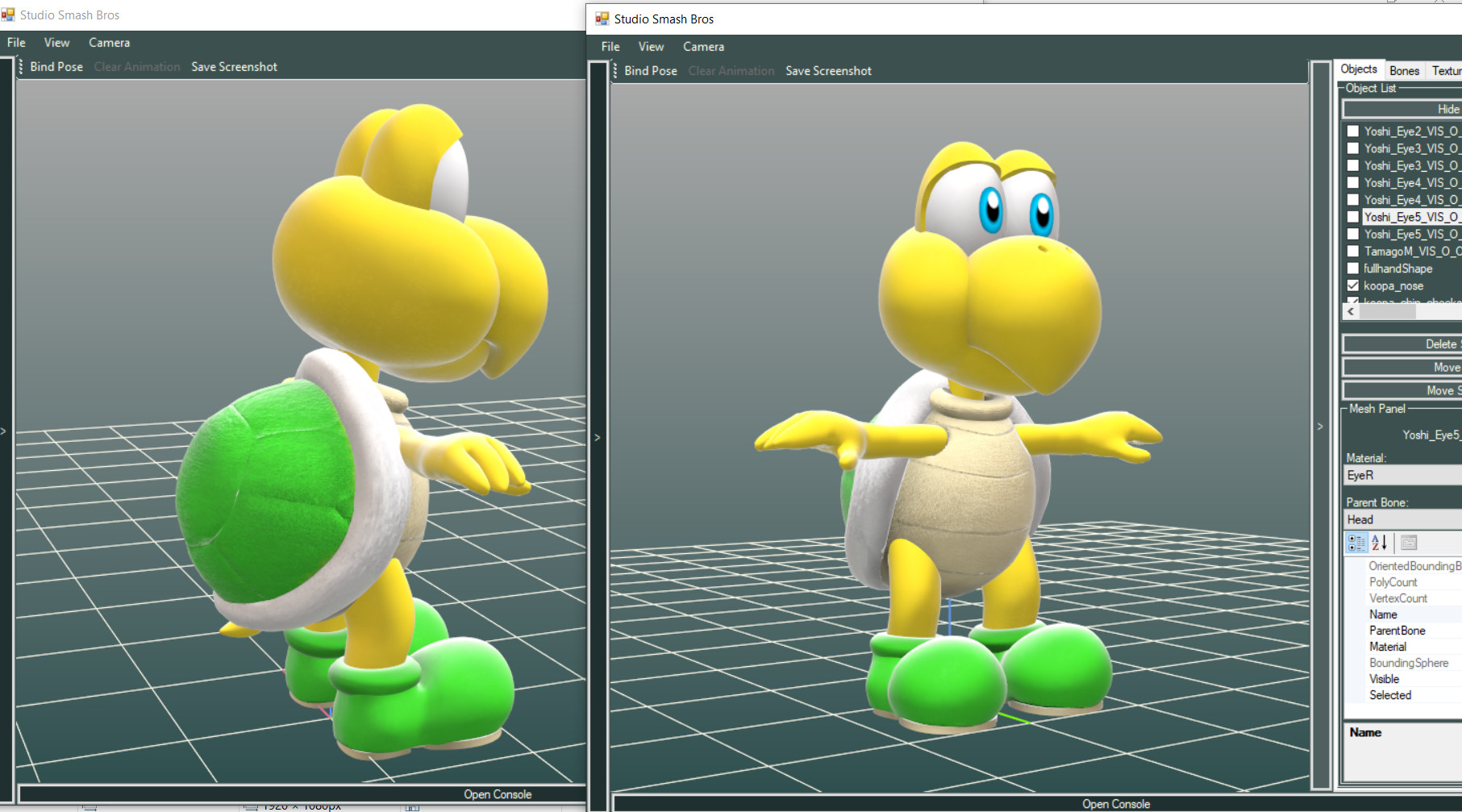The image size is (1462, 812).
Task: Switch to the Bones tab
Action: (1405, 71)
